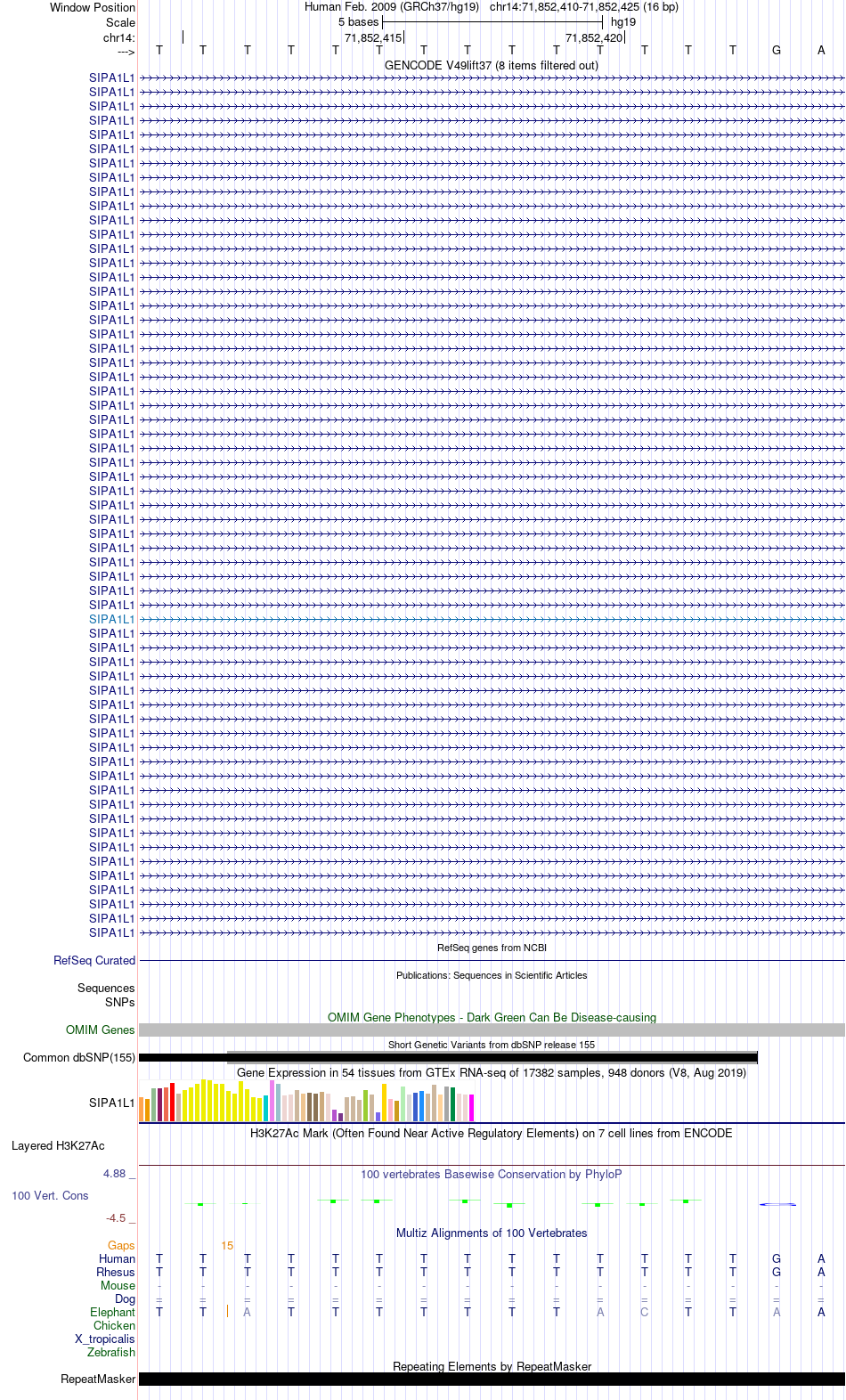Click the orange gap count "15"
Screen dimensions: 846x1400
pyautogui.click(x=227, y=1245)
